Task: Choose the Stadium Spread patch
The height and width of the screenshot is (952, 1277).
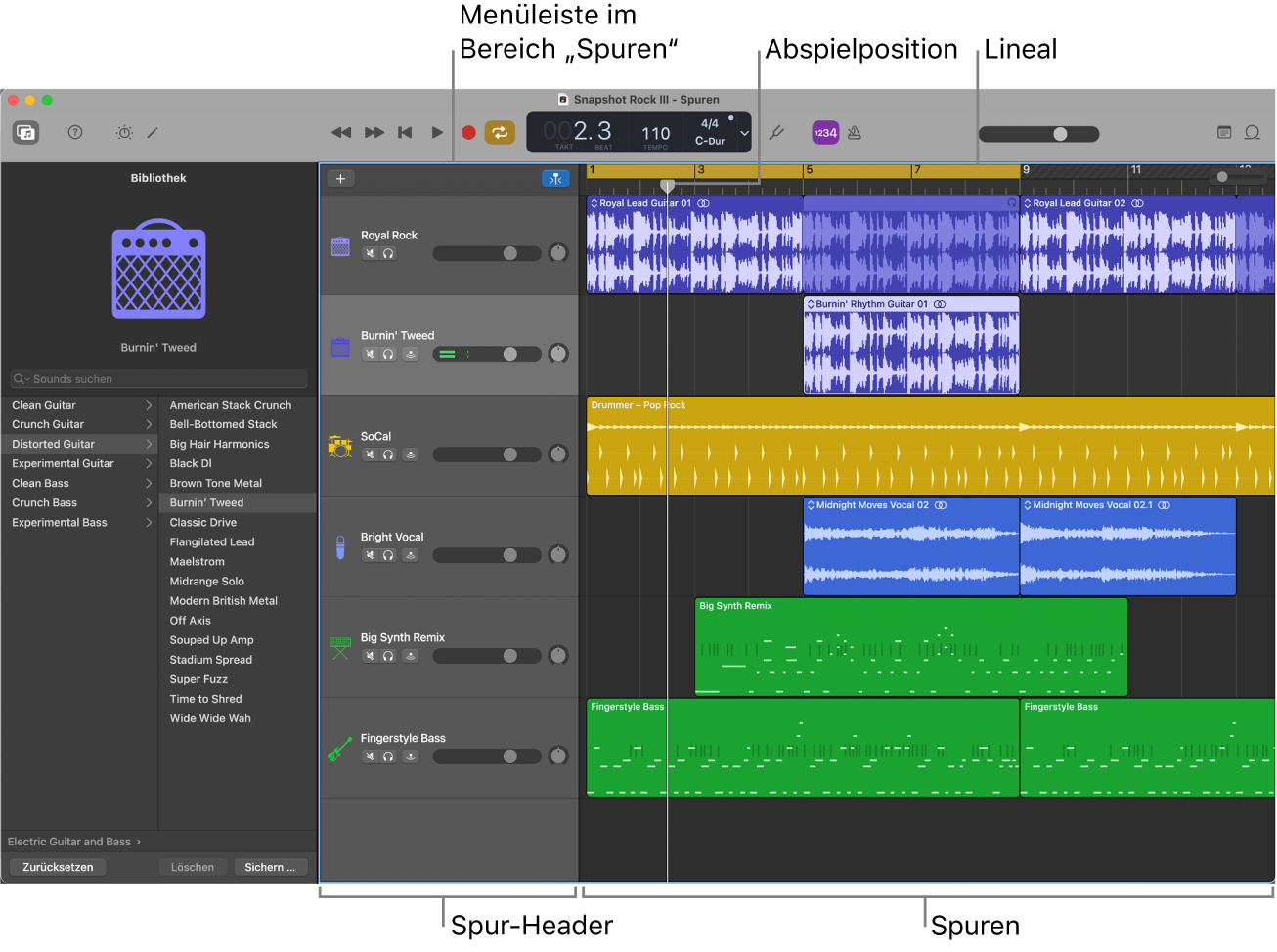Action: (211, 660)
